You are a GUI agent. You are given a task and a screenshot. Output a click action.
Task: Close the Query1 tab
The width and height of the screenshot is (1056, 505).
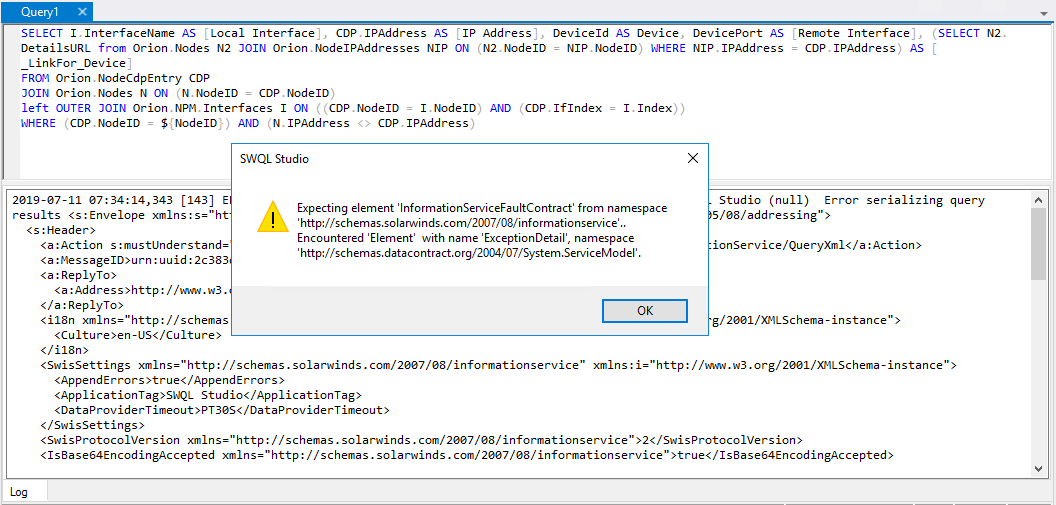coord(81,11)
